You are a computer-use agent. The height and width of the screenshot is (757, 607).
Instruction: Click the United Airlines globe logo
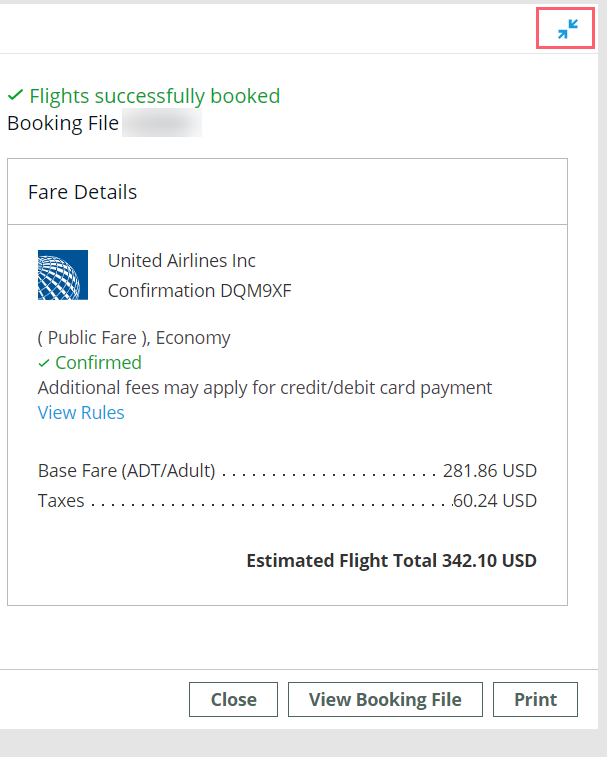coord(63,275)
